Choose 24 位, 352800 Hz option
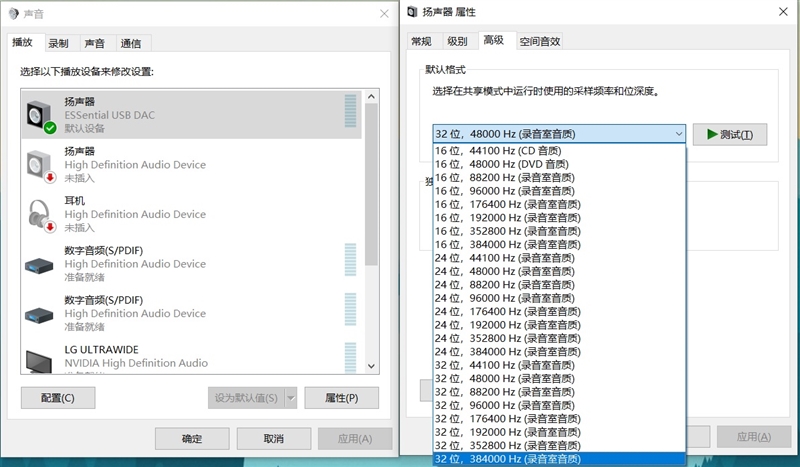 [559, 338]
